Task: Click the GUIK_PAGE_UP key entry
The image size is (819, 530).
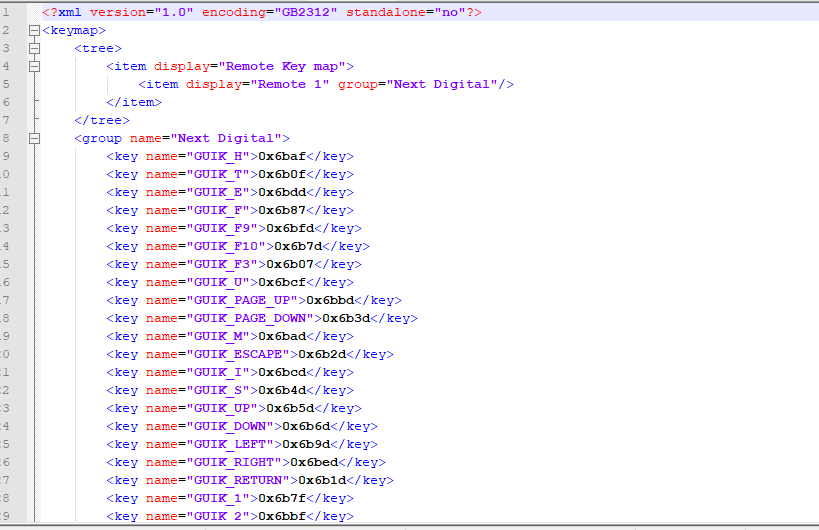Action: (x=254, y=300)
